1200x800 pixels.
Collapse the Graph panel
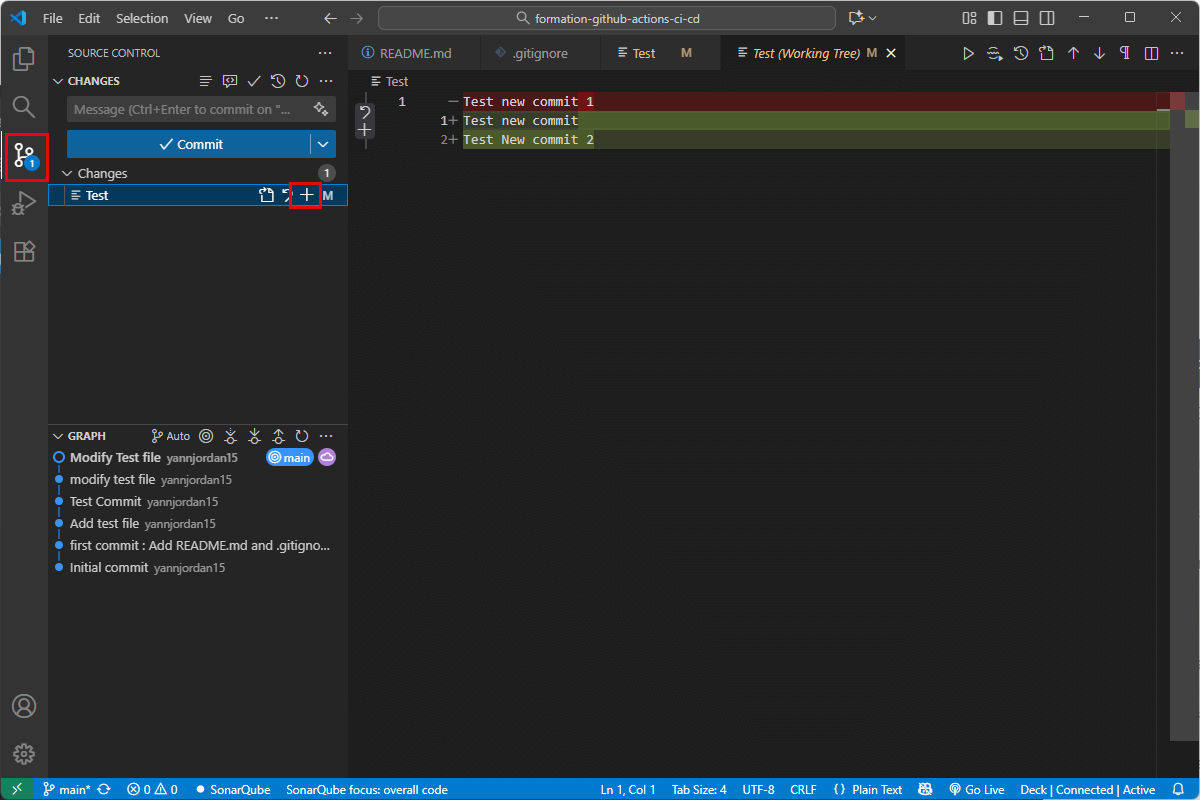pos(58,436)
